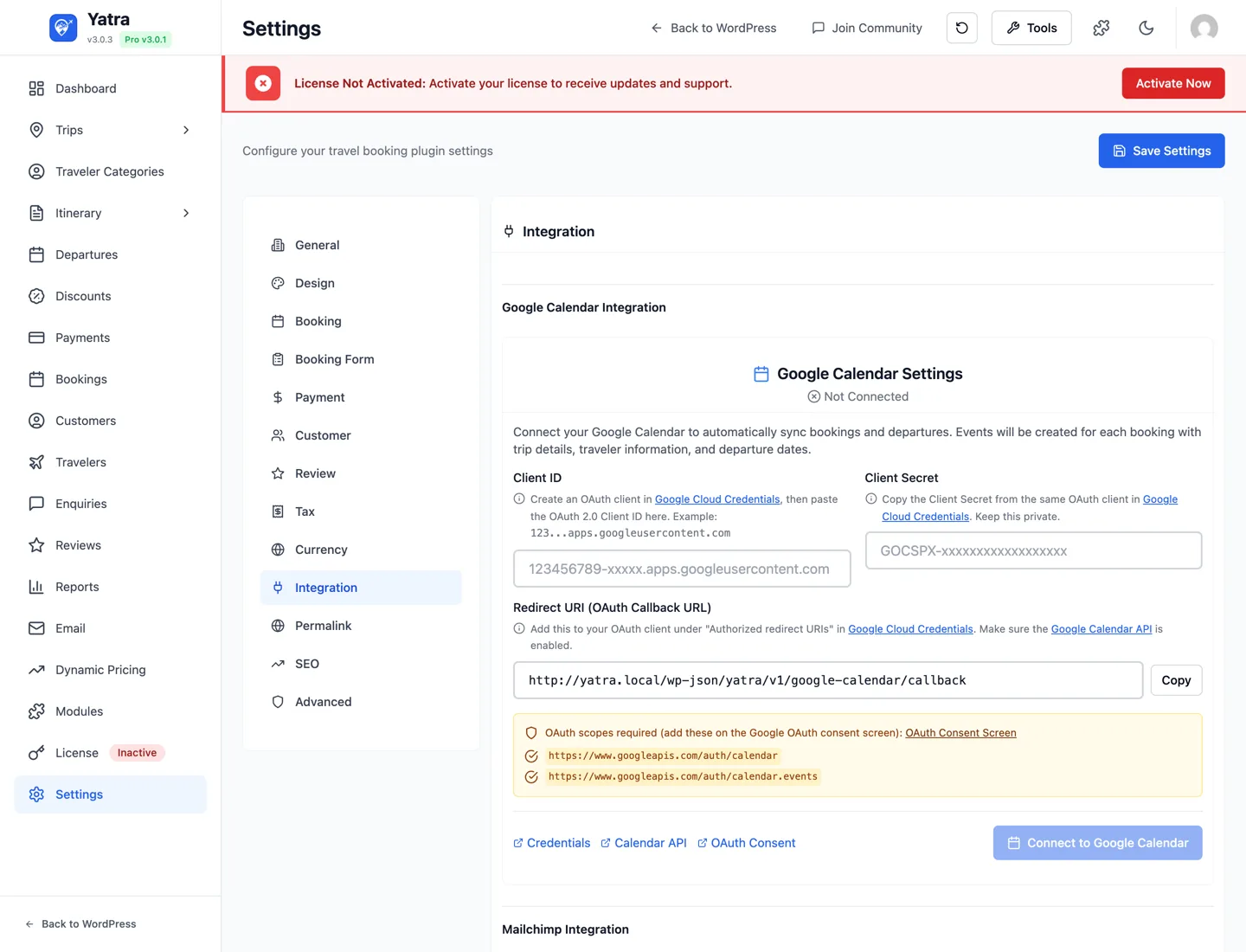Screen dimensions: 1246x952
Task: Open the SEO settings tab
Action: point(361,664)
